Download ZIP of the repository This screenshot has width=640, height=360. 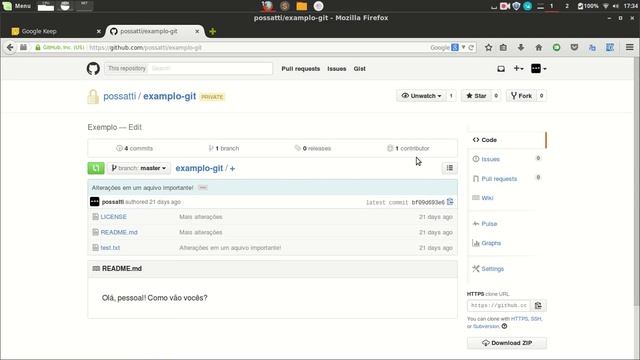[507, 343]
